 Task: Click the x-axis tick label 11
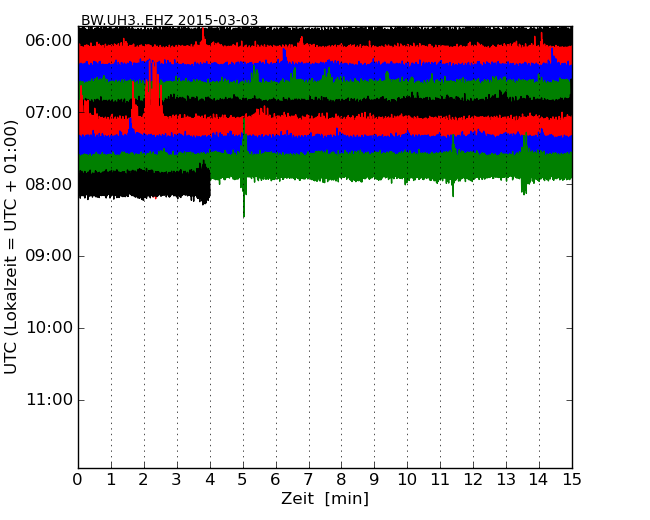(x=440, y=480)
